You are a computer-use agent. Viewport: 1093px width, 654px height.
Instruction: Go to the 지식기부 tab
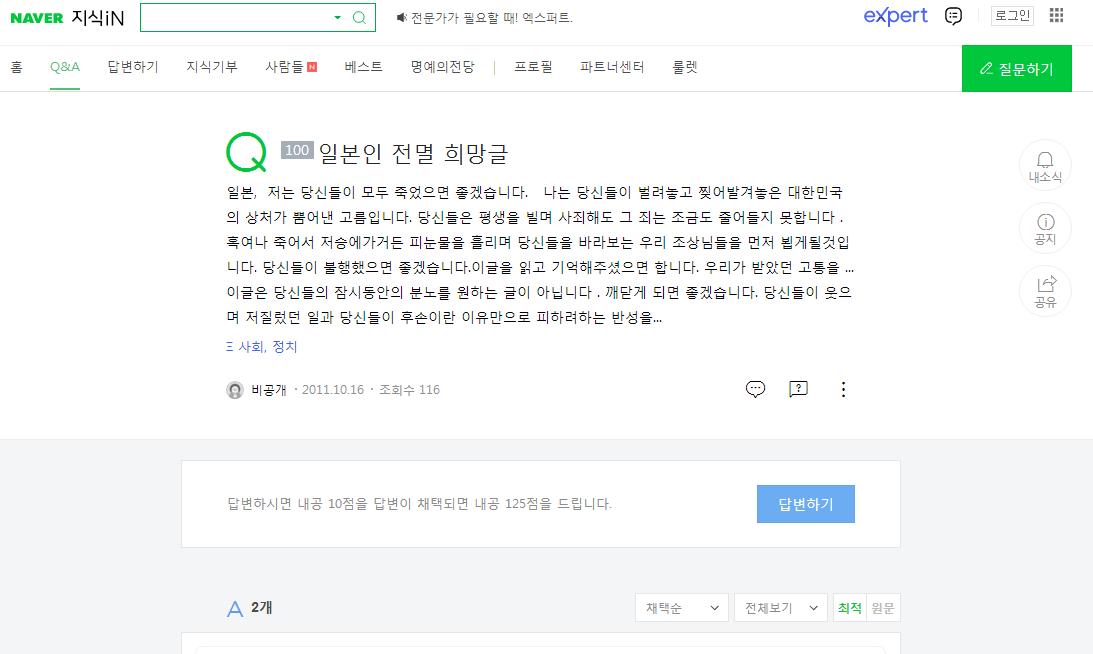point(212,68)
